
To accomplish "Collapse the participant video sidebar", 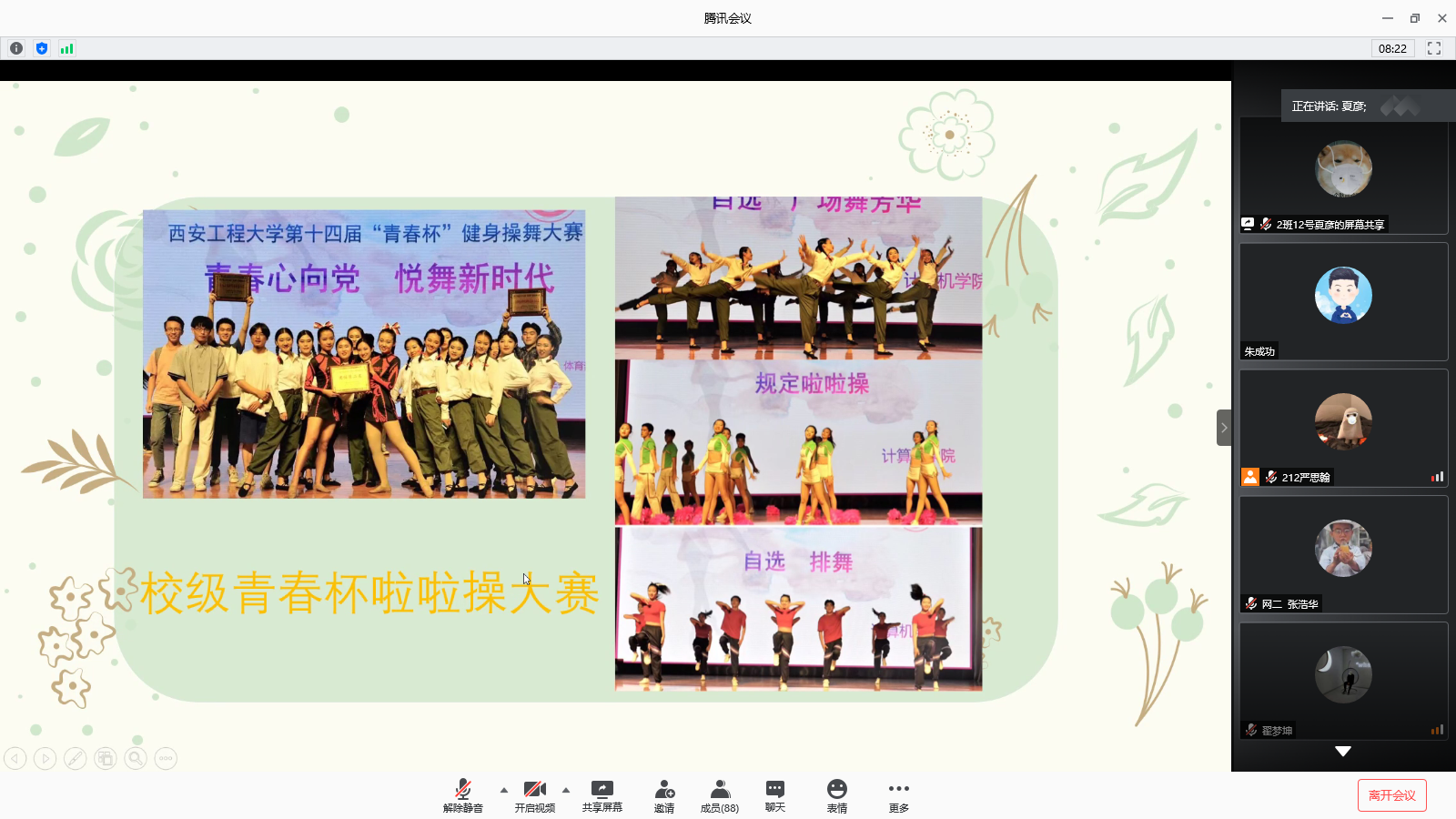I will (x=1224, y=428).
